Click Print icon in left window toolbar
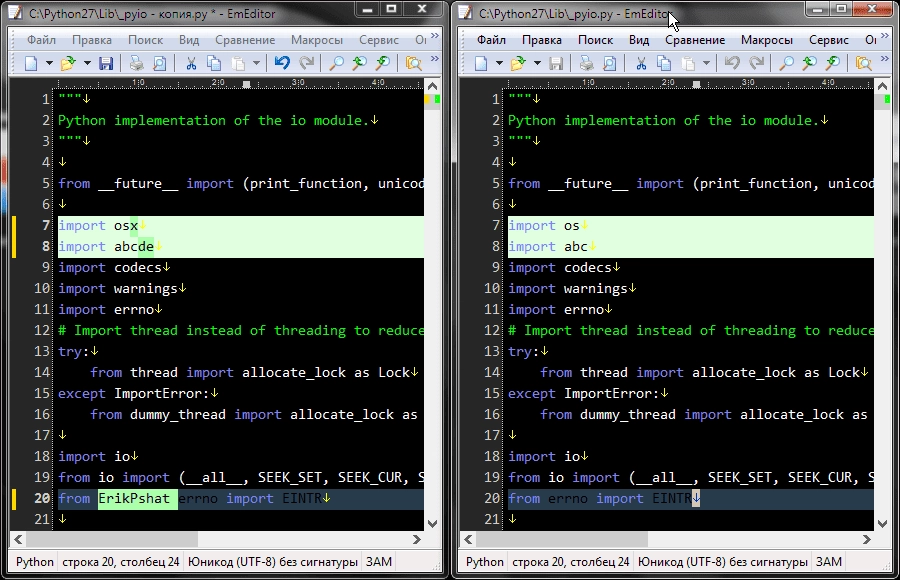The width and height of the screenshot is (900, 580). [136, 63]
